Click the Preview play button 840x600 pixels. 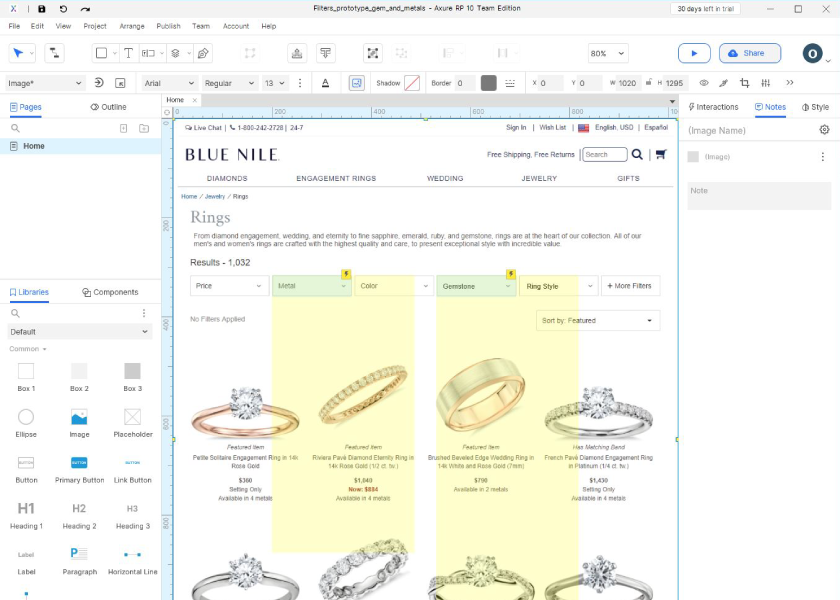click(694, 53)
